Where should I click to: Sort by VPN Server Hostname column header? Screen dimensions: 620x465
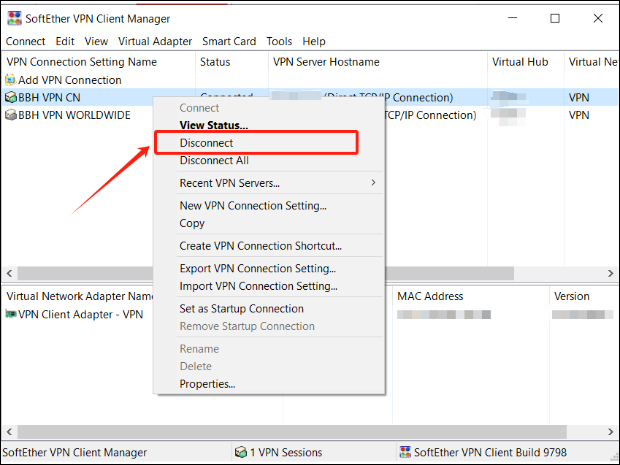coord(326,62)
